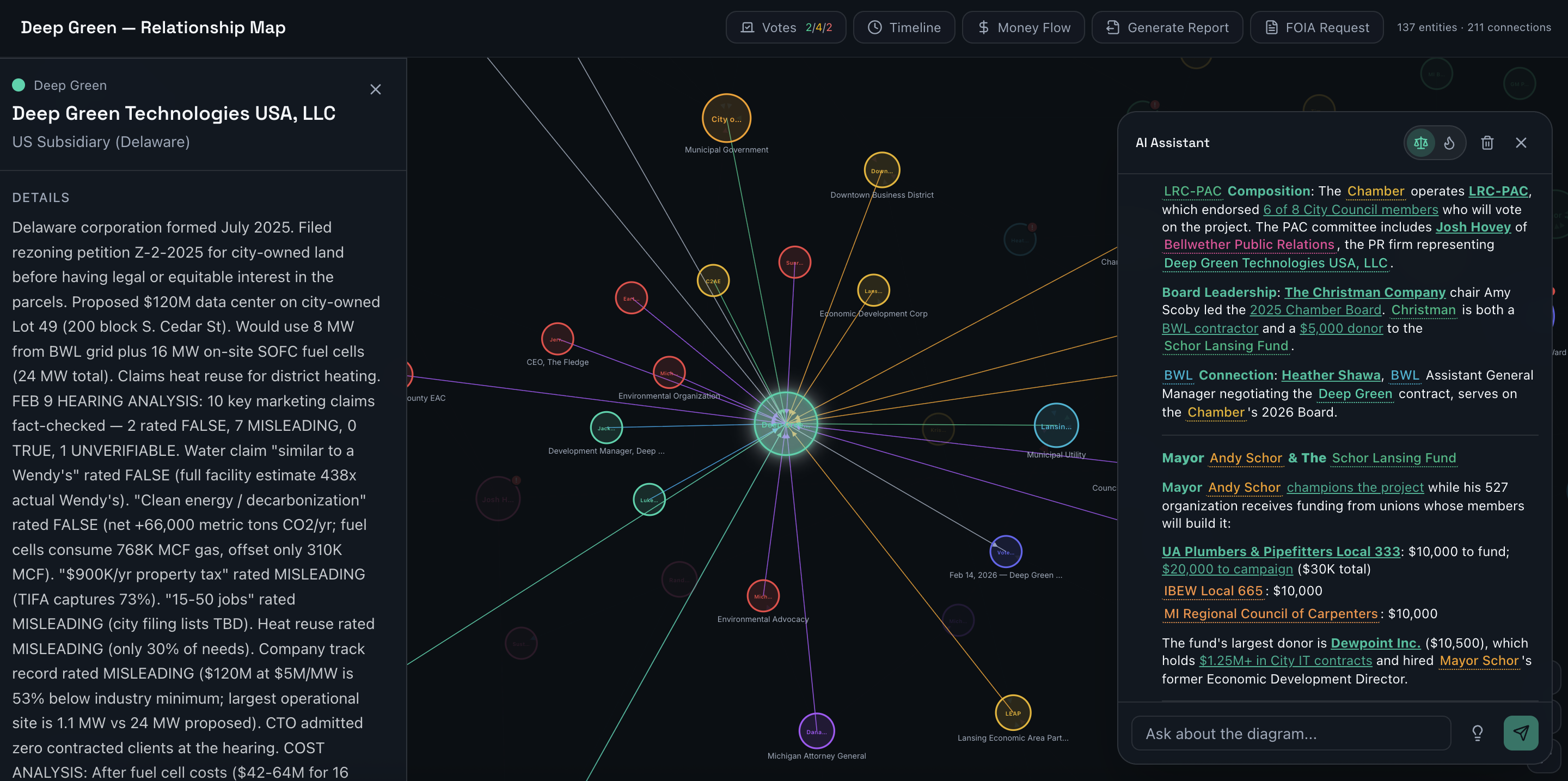Close the Deep Green details panel
This screenshot has height=781, width=1568.
(376, 89)
